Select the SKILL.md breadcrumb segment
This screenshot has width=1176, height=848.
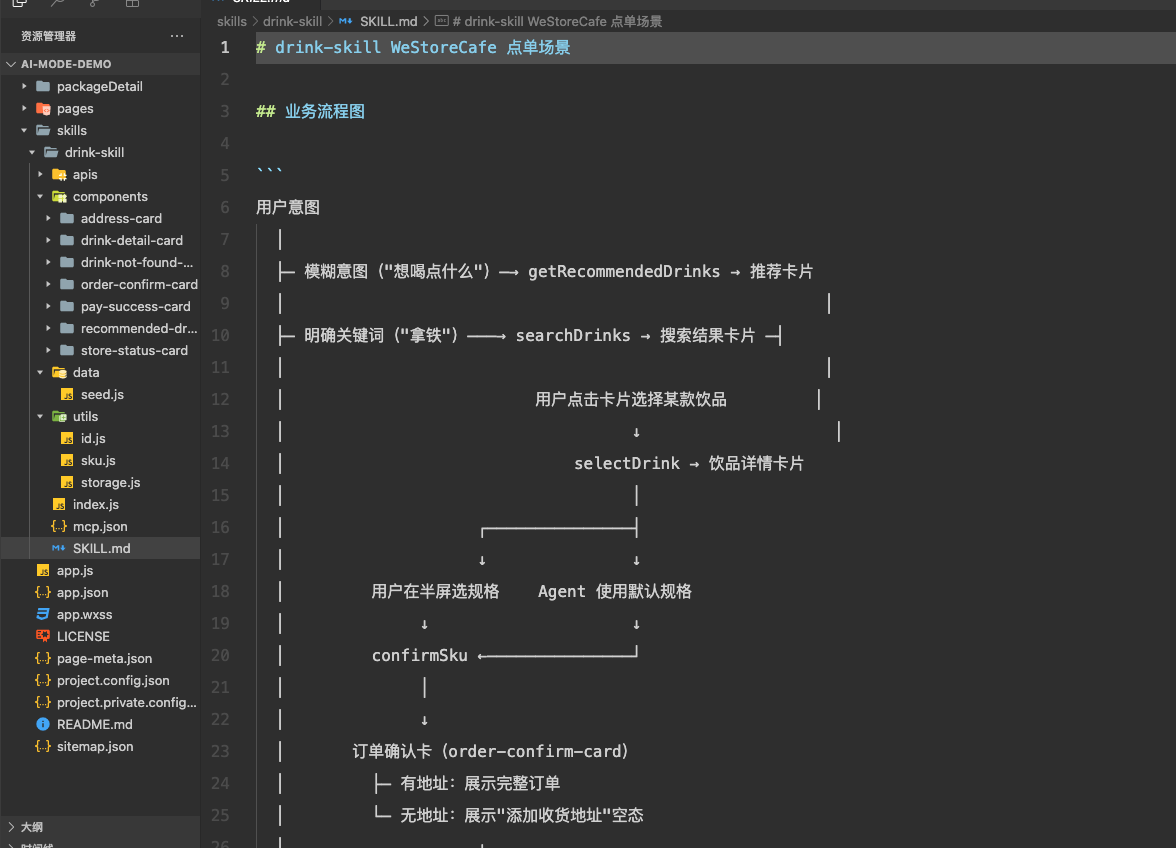[x=388, y=22]
